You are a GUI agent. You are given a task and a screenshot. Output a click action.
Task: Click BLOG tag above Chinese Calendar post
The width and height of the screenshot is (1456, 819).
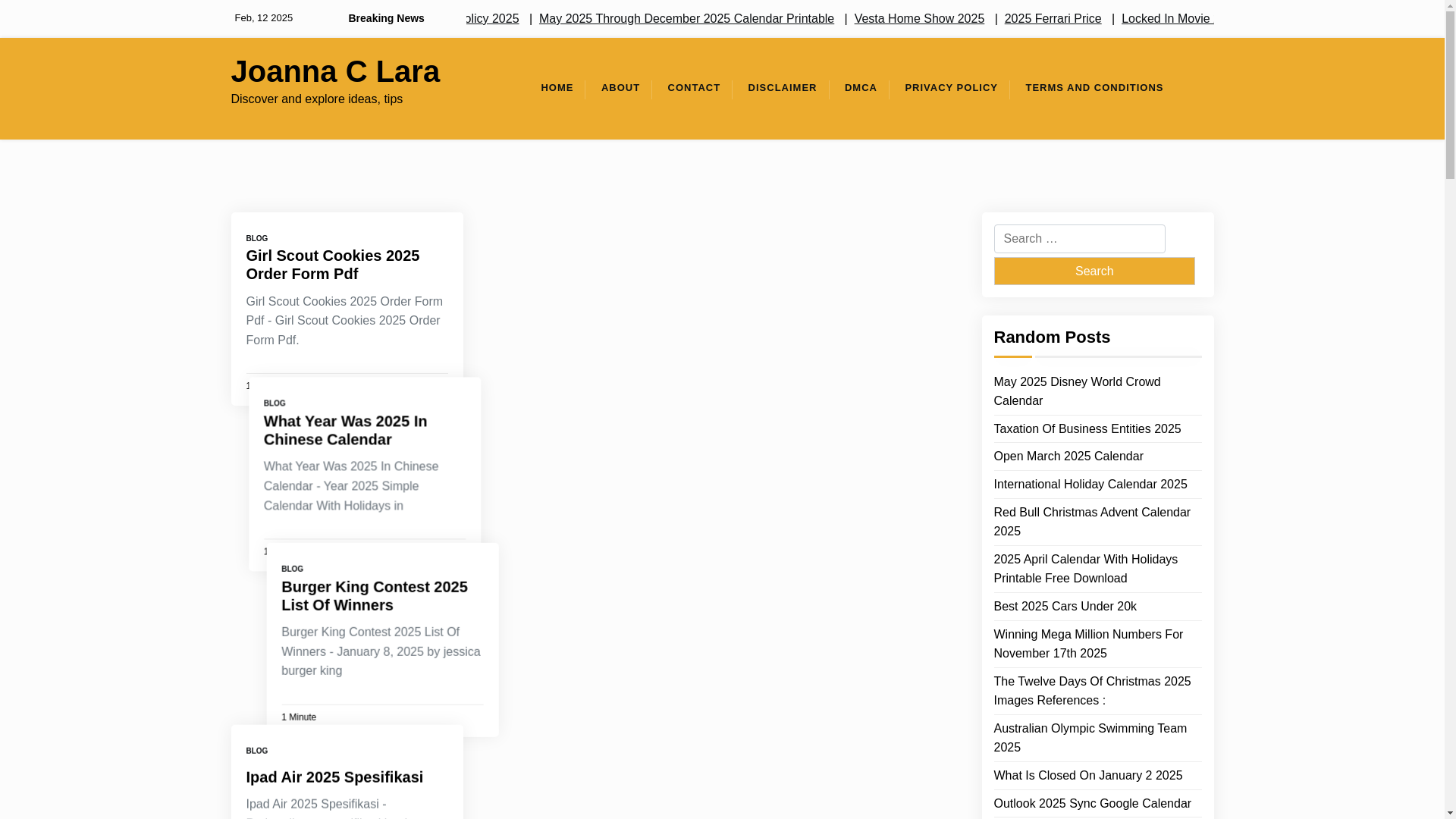click(275, 403)
